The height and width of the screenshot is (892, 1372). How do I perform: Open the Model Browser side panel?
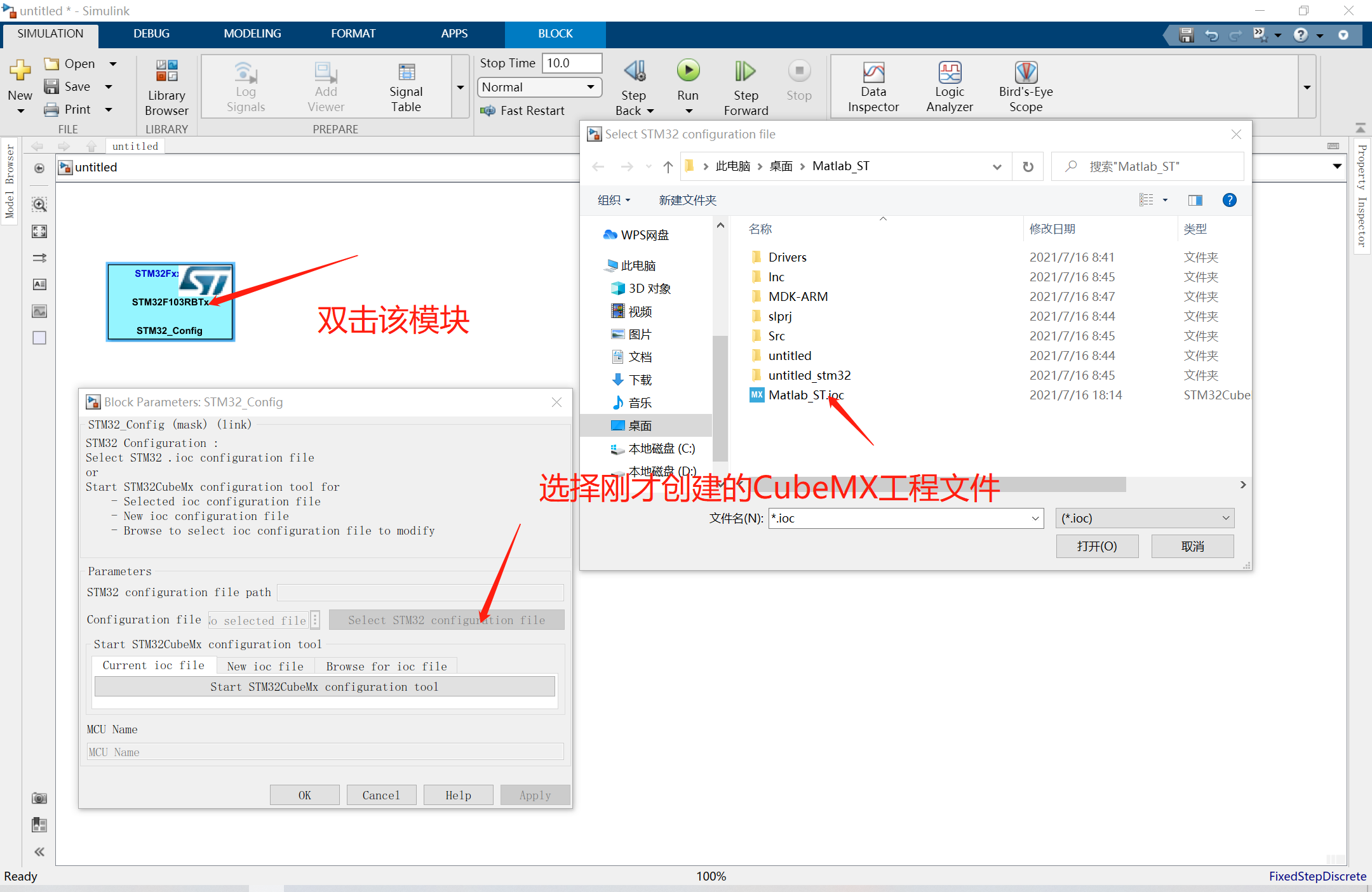click(x=10, y=181)
